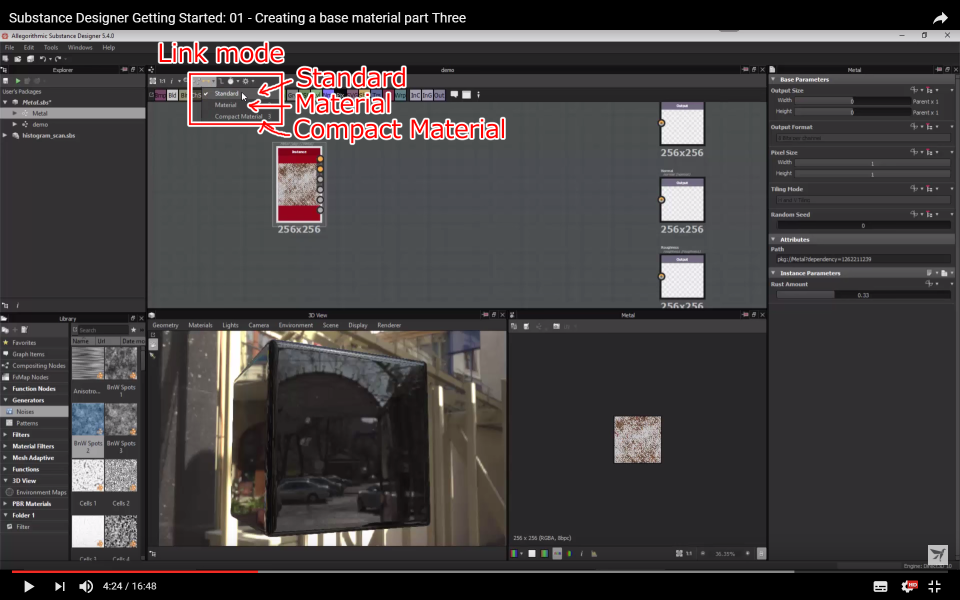The width and height of the screenshot is (960, 600).
Task: Click the save icon in Explorer toolbar
Action: (6, 81)
